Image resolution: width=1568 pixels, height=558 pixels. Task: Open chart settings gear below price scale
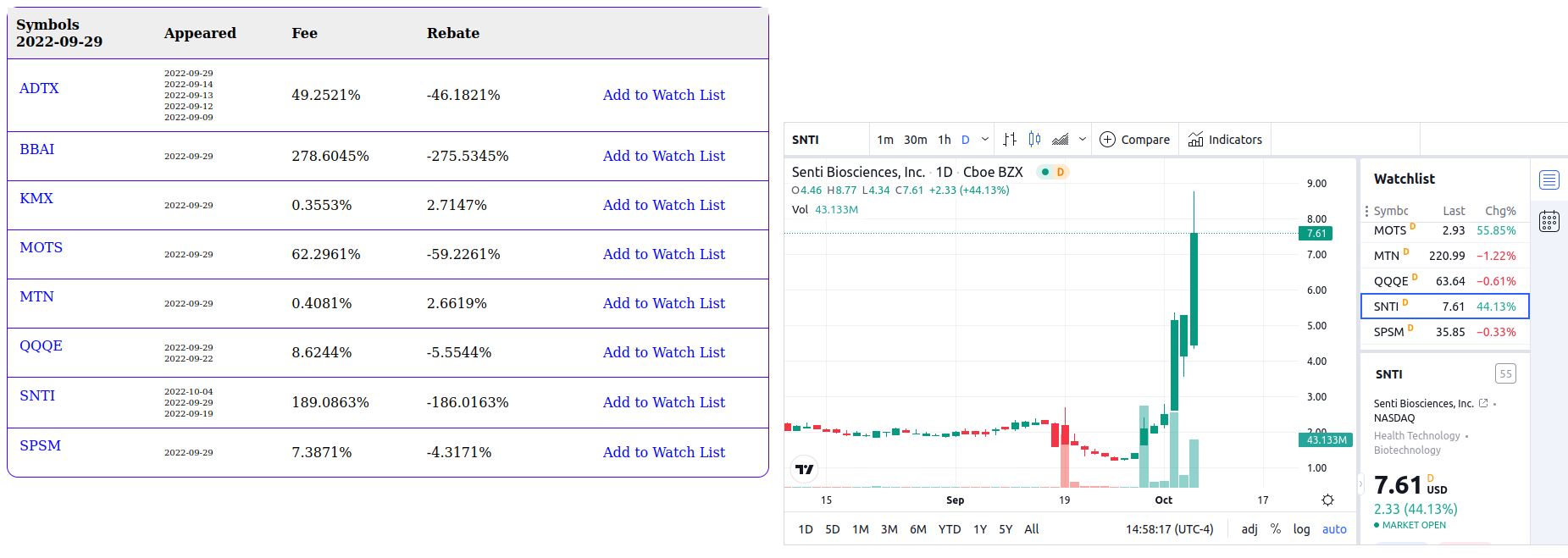(1327, 500)
